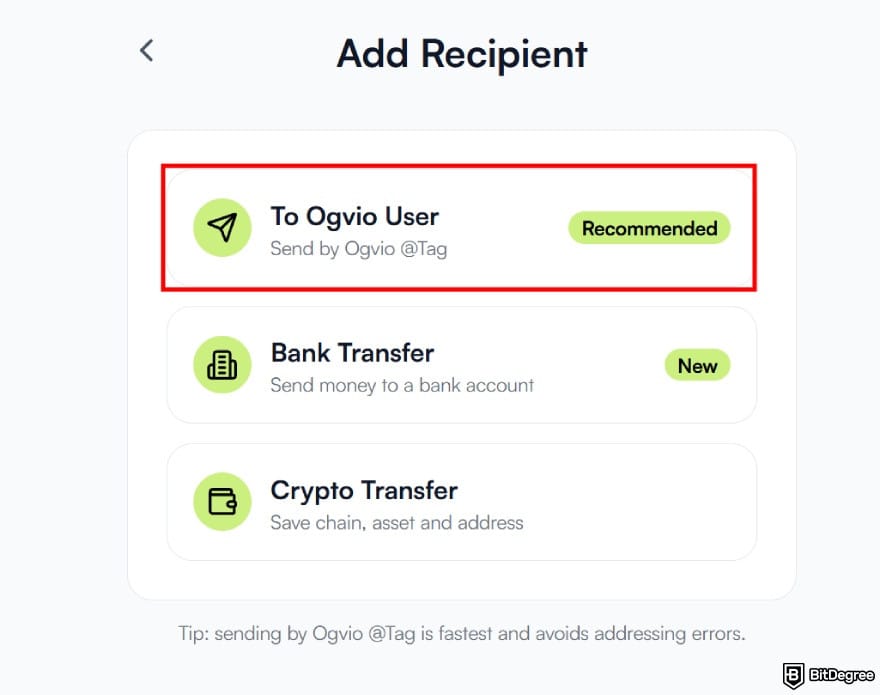The width and height of the screenshot is (880, 695).
Task: Click the Recommended badge
Action: [648, 228]
